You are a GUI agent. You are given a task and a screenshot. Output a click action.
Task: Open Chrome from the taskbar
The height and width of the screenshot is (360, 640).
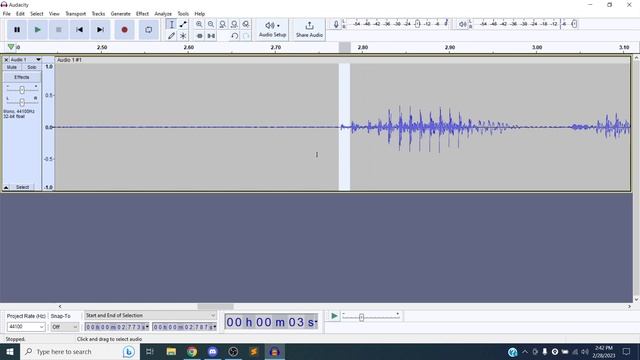coord(192,351)
